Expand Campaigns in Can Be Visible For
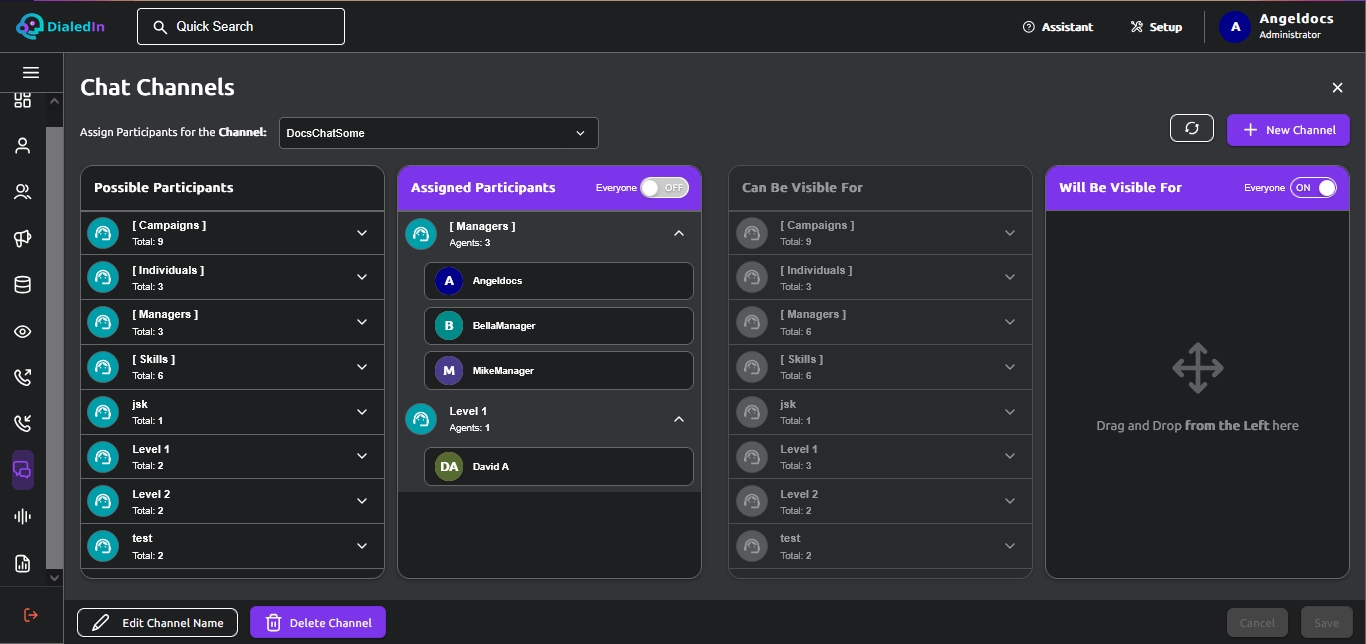Image resolution: width=1366 pixels, height=644 pixels. pos(1010,233)
